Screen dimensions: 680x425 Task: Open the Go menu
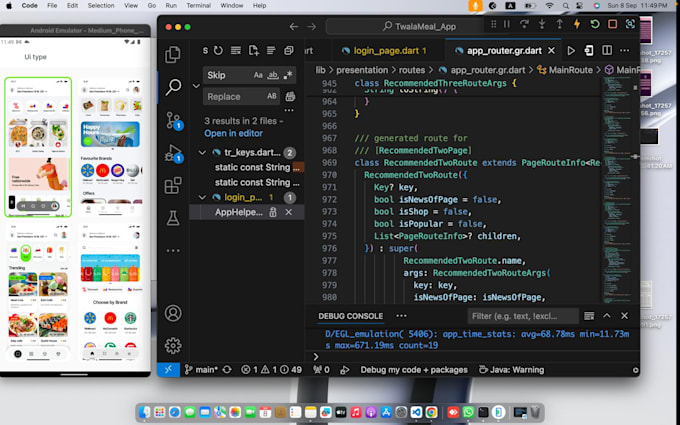click(x=152, y=6)
